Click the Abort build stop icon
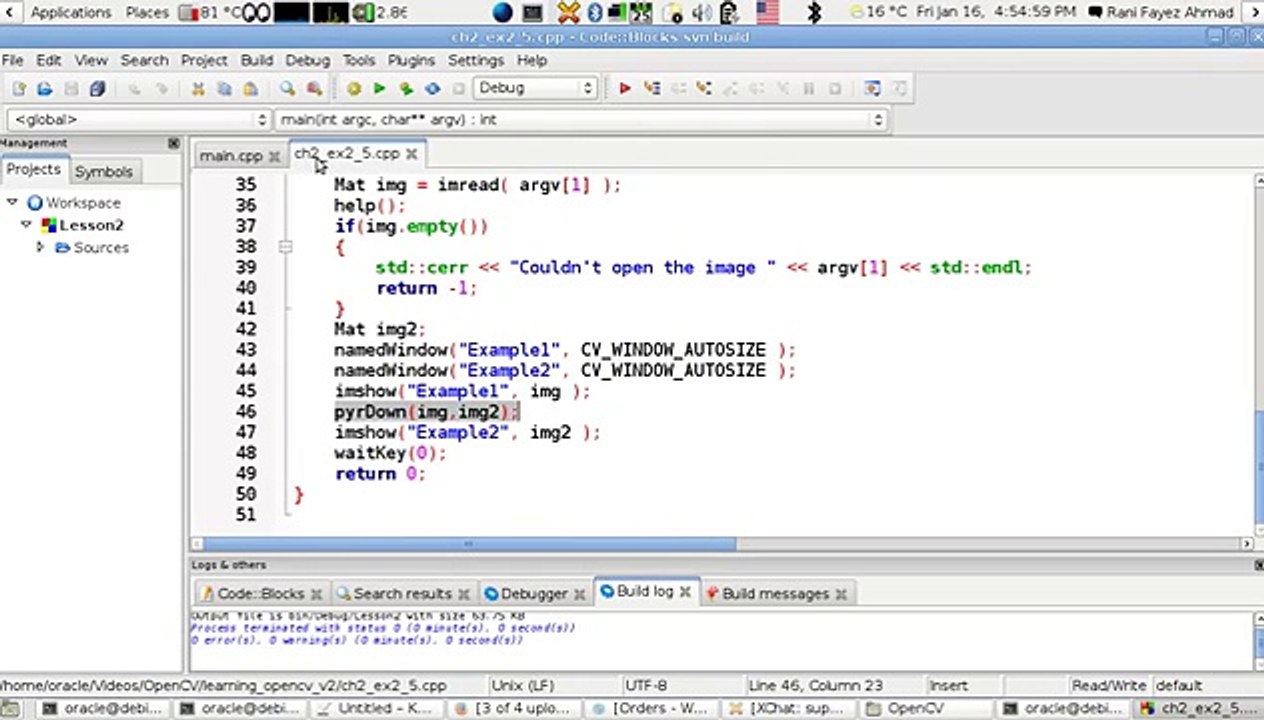 click(458, 89)
